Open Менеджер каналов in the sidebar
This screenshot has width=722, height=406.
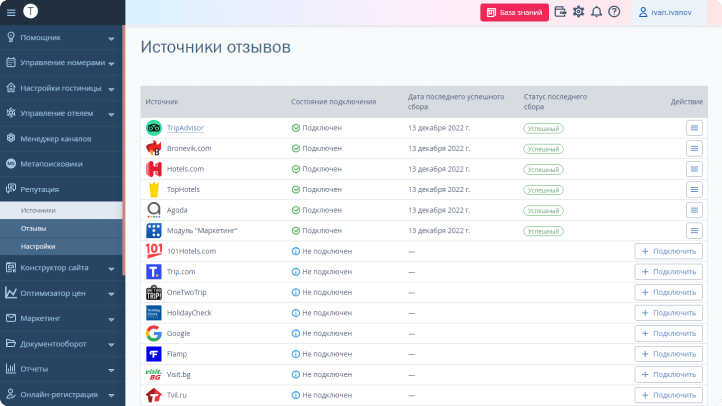(x=61, y=139)
